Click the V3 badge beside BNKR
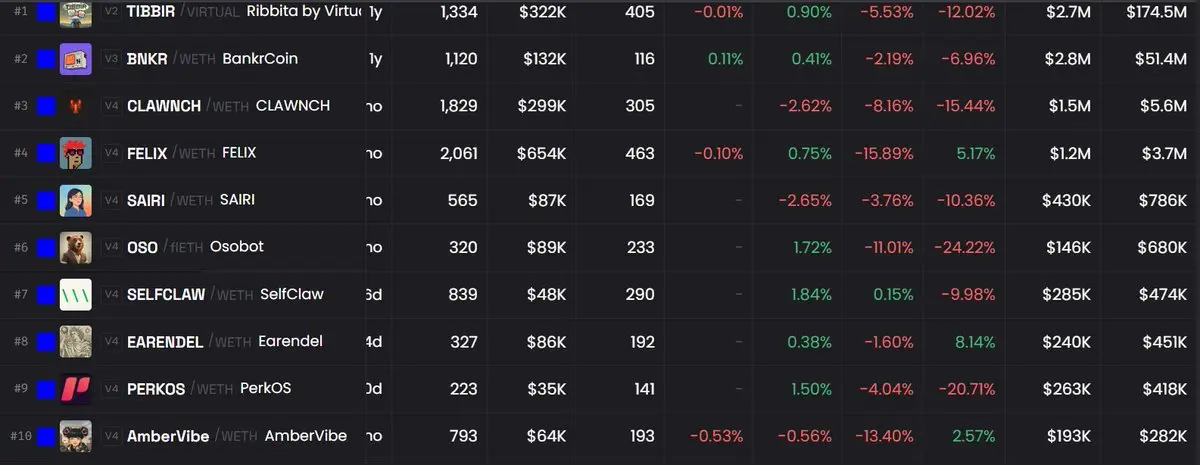Image resolution: width=1200 pixels, height=465 pixels. (113, 59)
